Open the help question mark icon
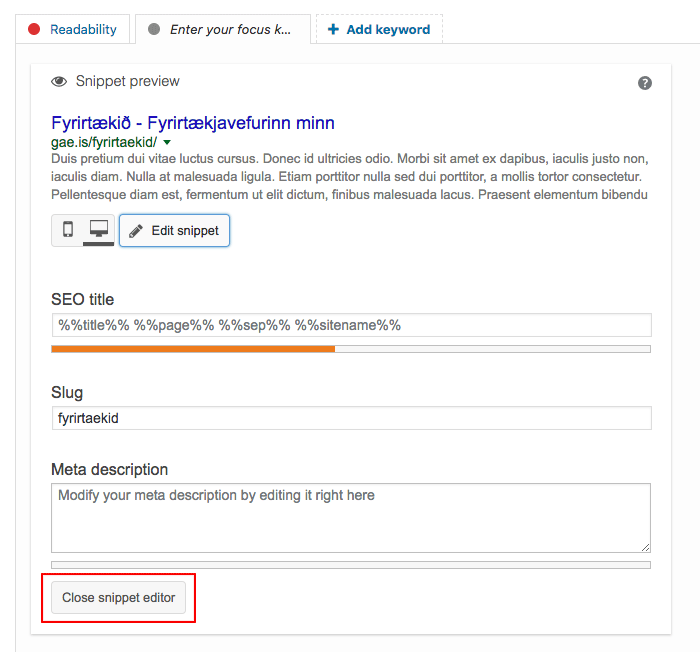Screen dimensions: 700x652 (x=645, y=83)
